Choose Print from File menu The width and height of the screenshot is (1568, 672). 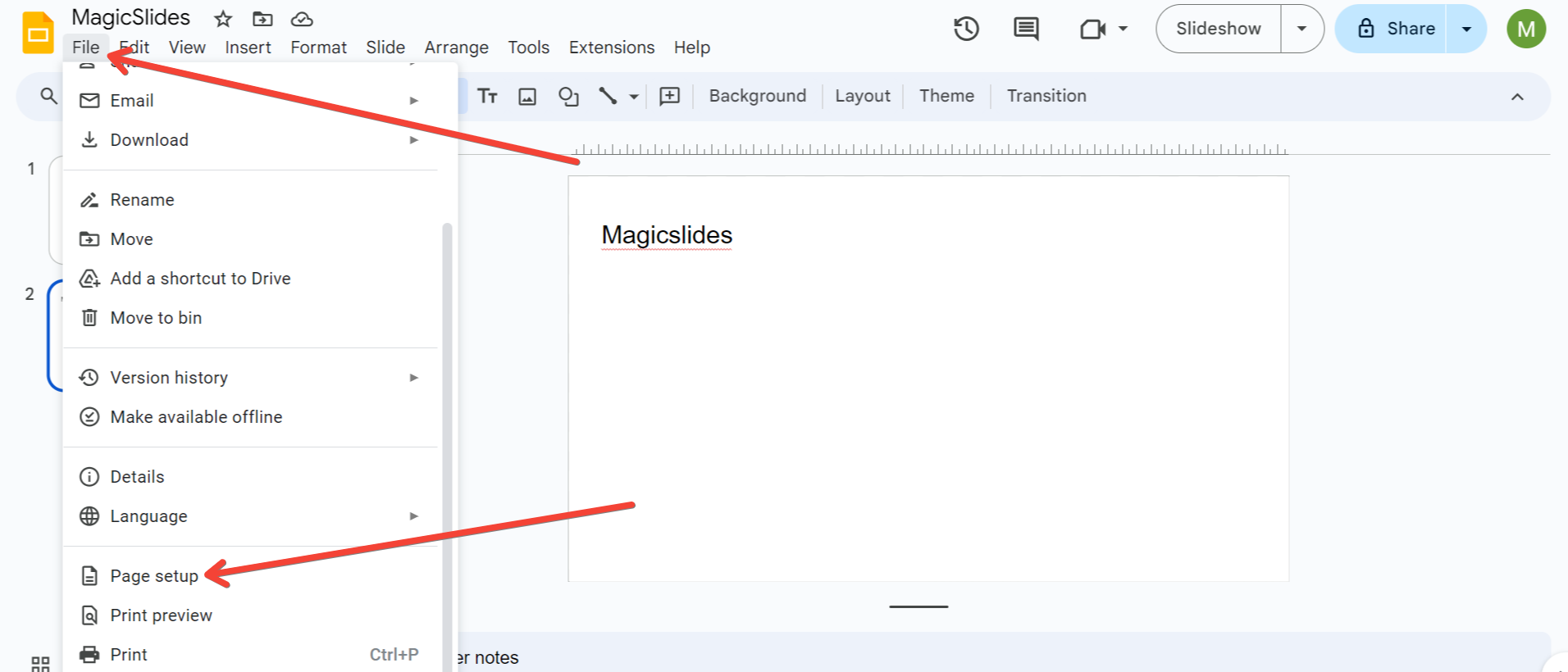click(x=250, y=655)
